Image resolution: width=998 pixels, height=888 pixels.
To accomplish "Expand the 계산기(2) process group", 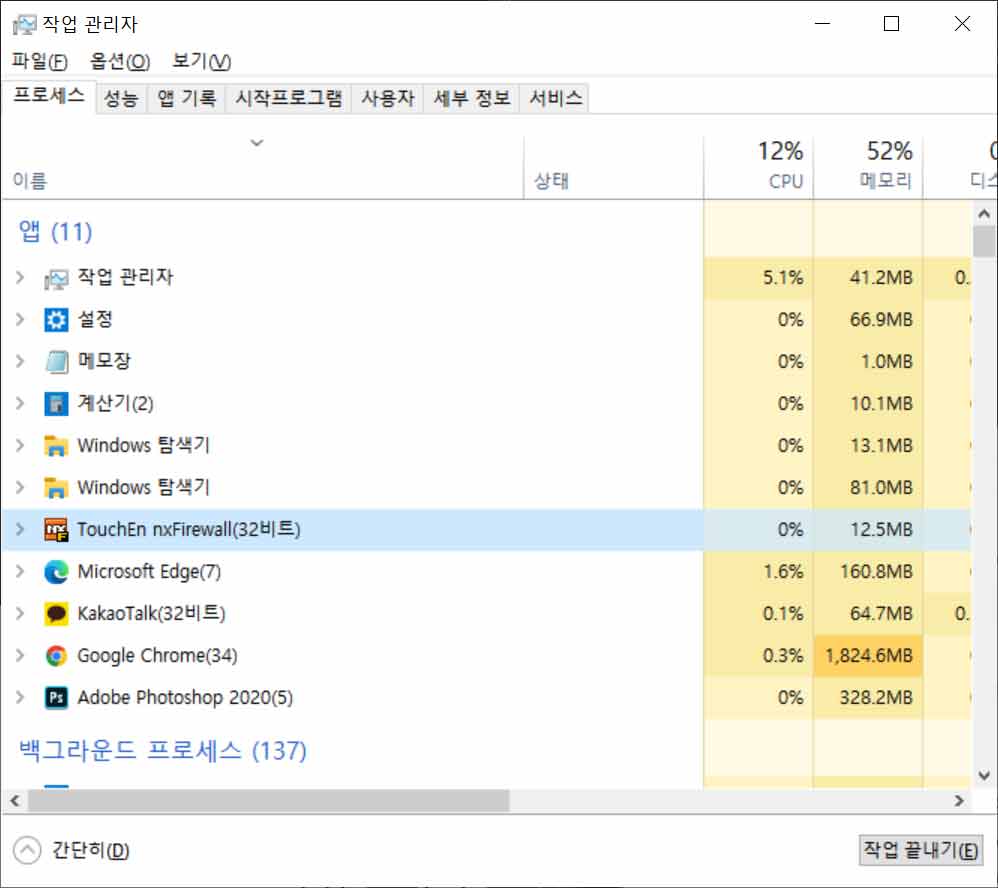I will pyautogui.click(x=20, y=404).
